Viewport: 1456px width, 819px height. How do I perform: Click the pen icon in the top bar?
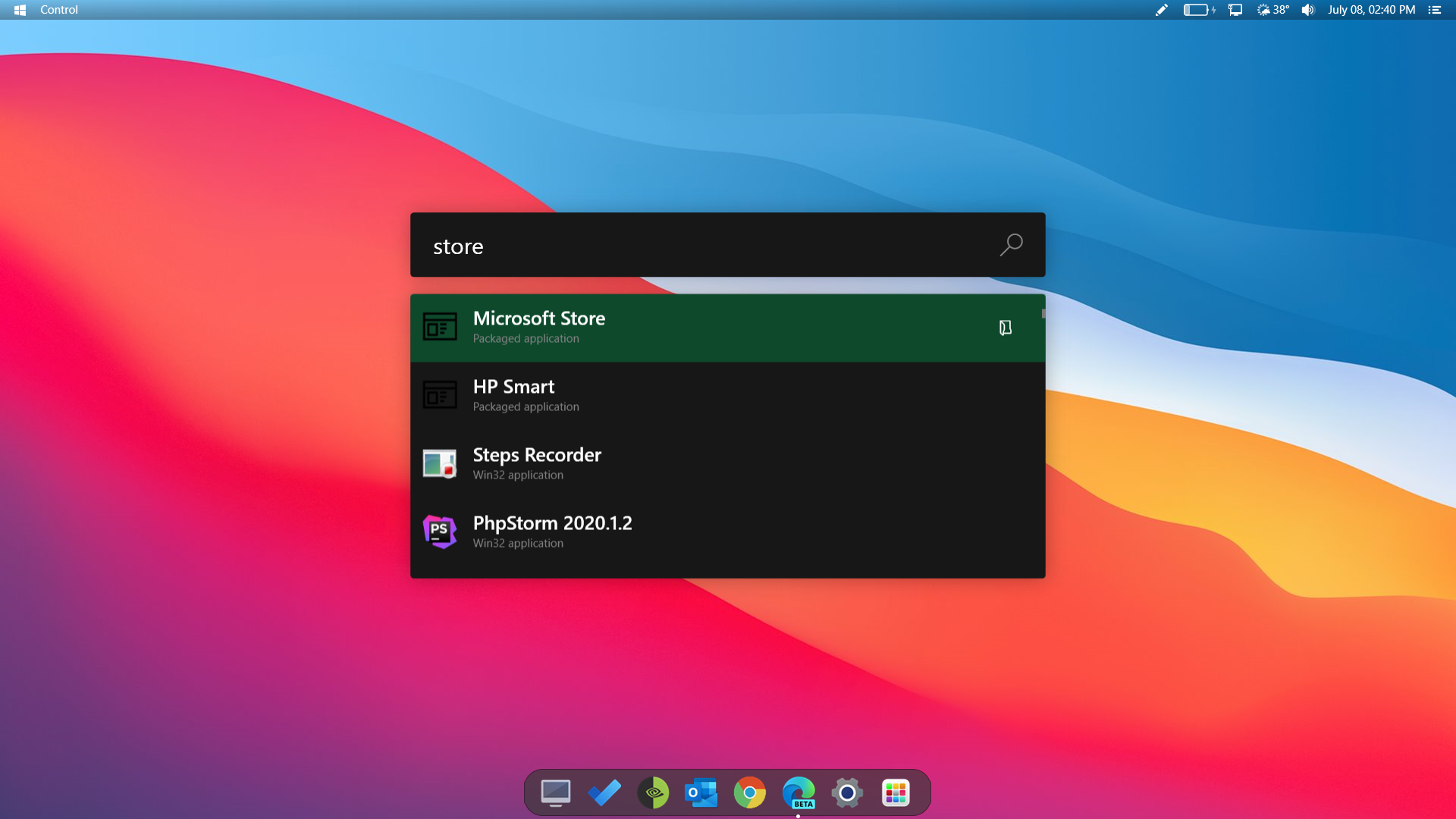coord(1161,10)
